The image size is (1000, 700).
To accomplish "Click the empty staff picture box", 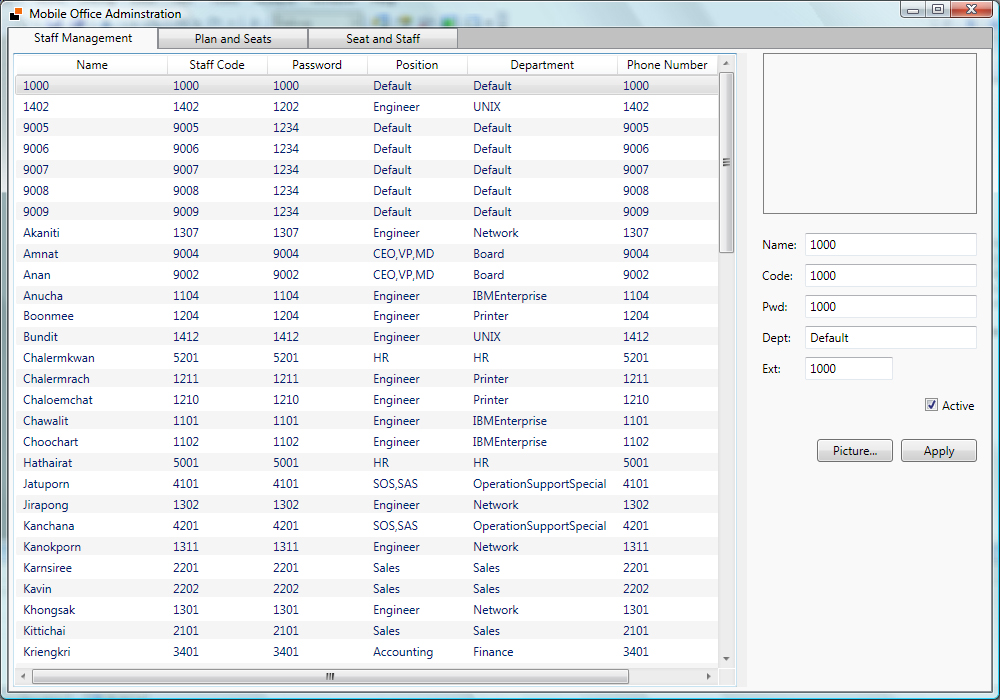I will [869, 133].
